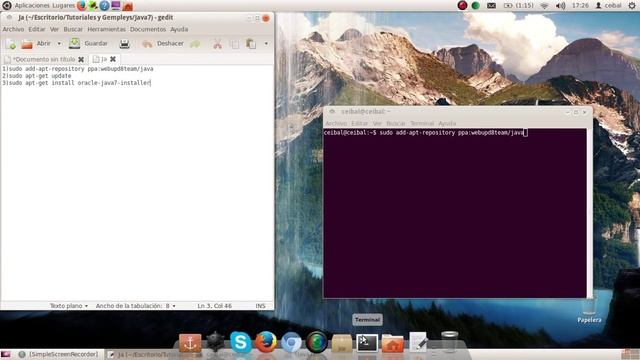Open gedit Editar menu
Screen dimensions: 640x360
37,29
